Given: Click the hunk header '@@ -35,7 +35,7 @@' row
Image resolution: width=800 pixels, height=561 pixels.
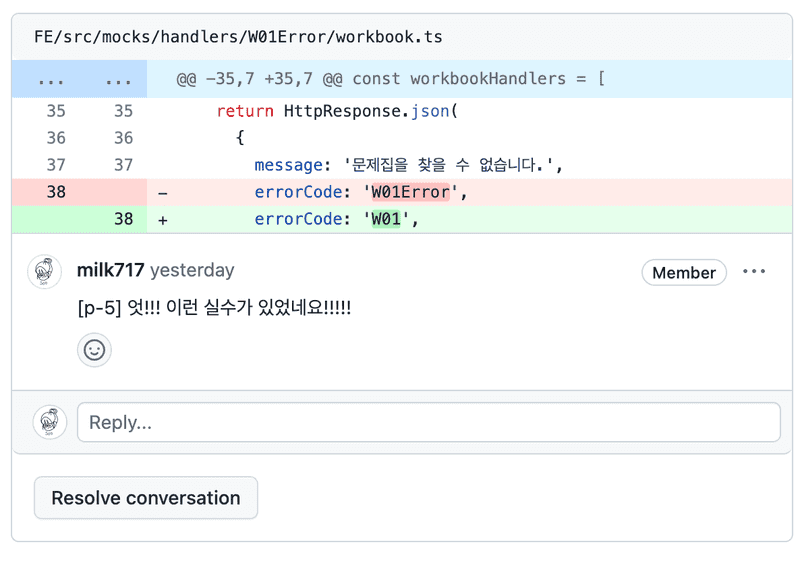Looking at the screenshot, I should (x=390, y=79).
